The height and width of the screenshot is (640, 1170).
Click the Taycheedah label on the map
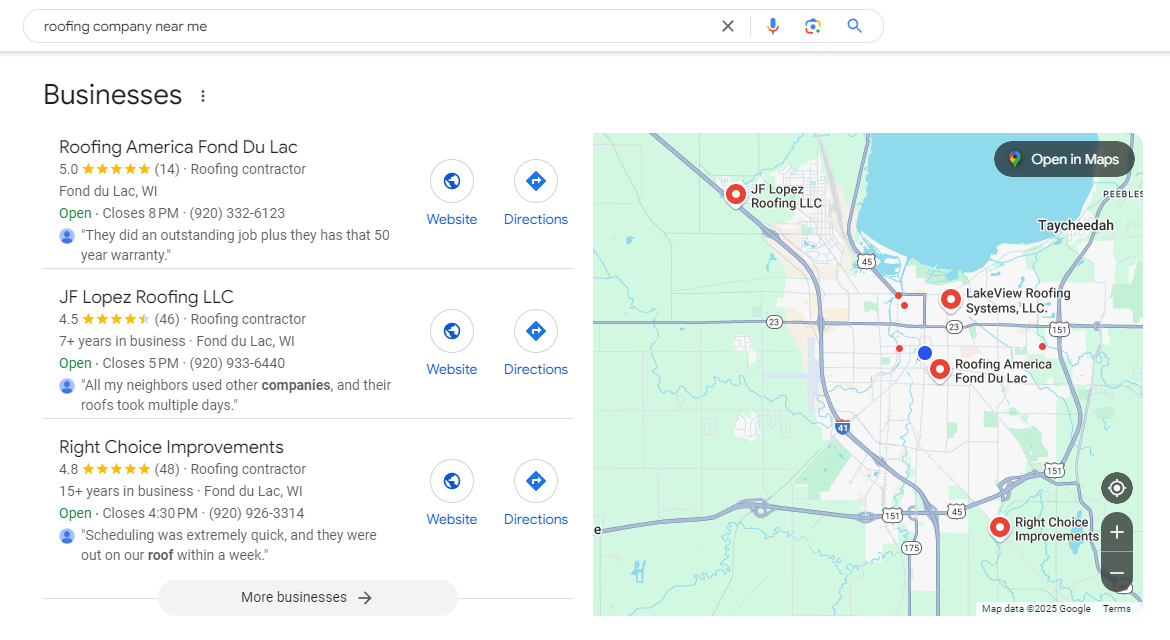[x=1075, y=225]
